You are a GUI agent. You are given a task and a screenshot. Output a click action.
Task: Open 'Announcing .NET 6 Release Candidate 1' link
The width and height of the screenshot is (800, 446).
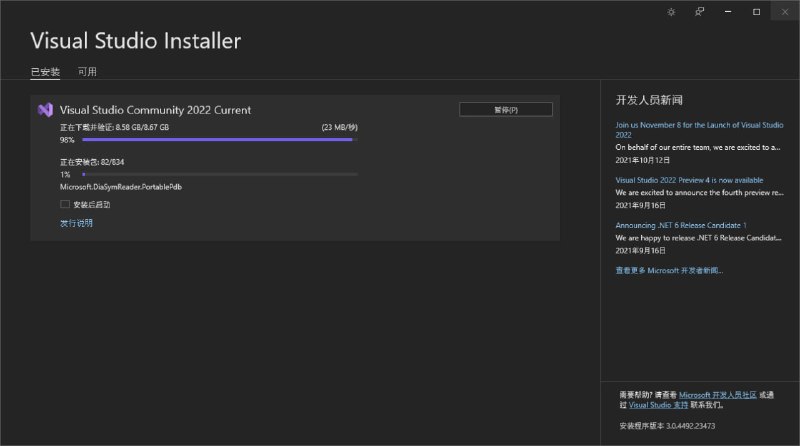[681, 225]
